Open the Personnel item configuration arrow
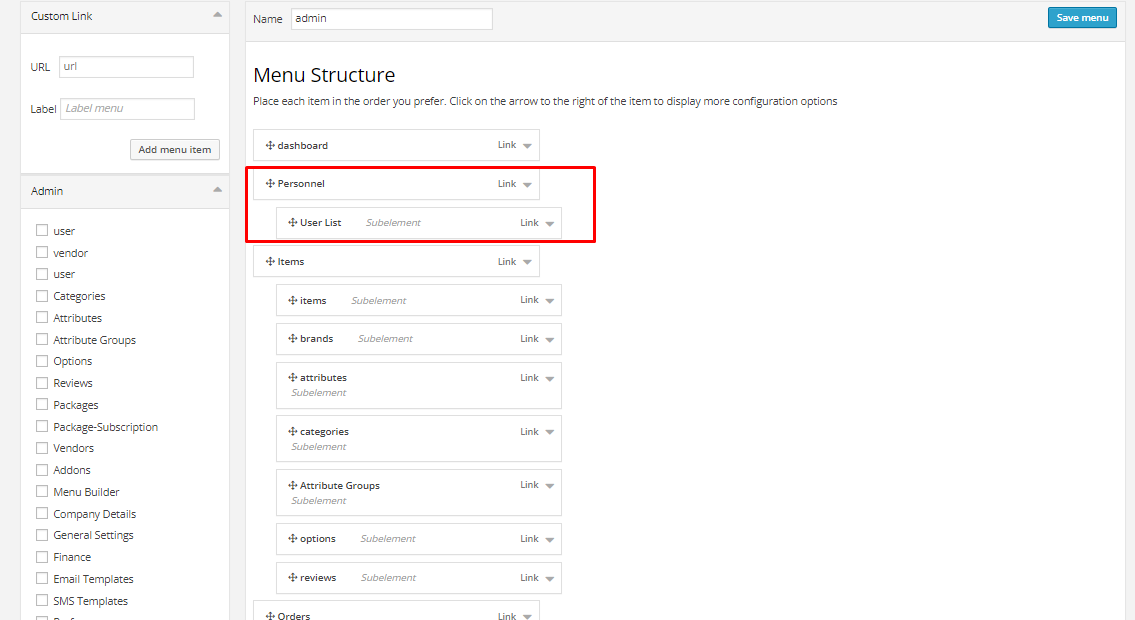 coord(527,184)
